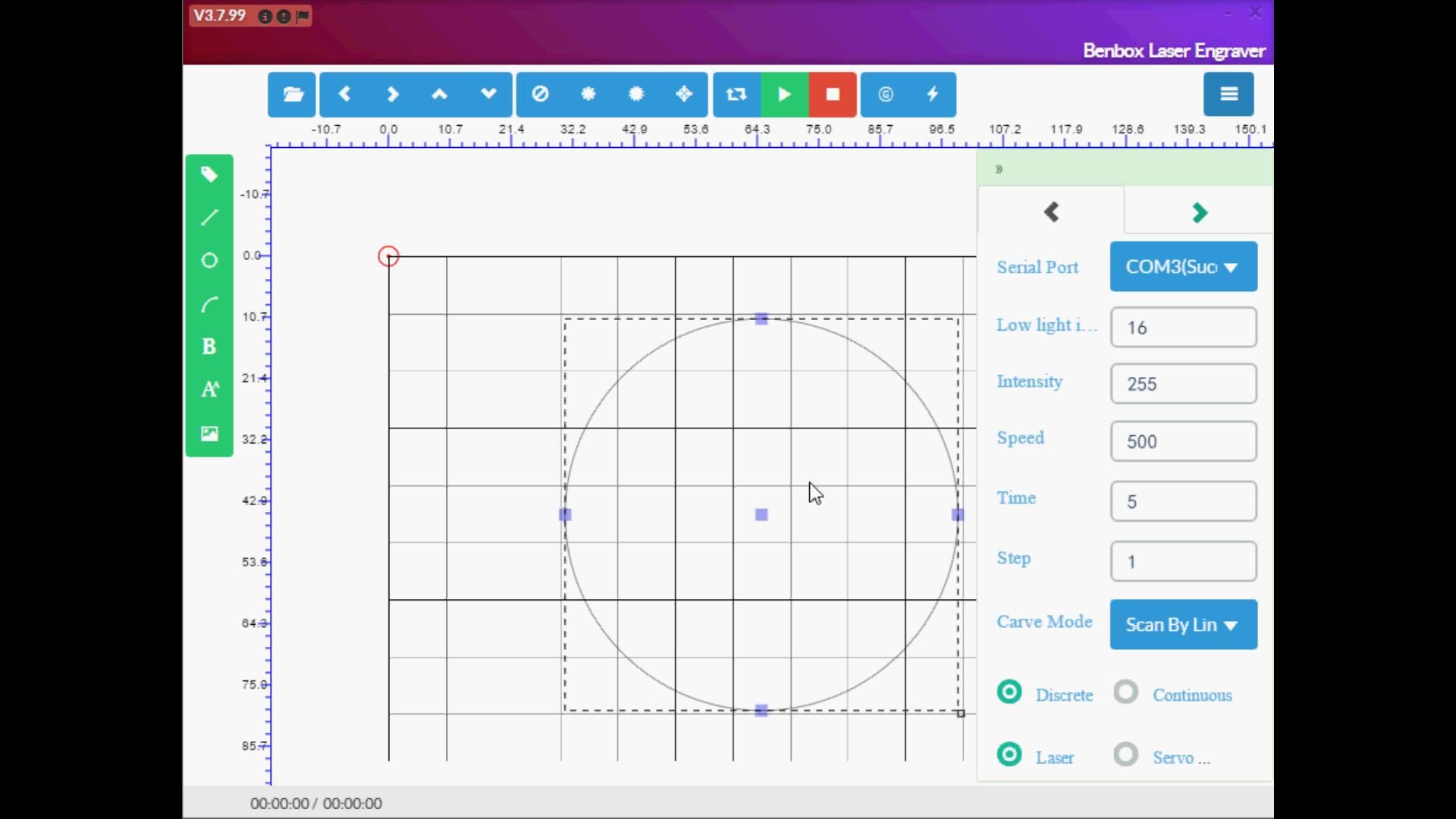Click the lightning bolt firmware icon
Screen dimensions: 1456x819
tap(932, 95)
